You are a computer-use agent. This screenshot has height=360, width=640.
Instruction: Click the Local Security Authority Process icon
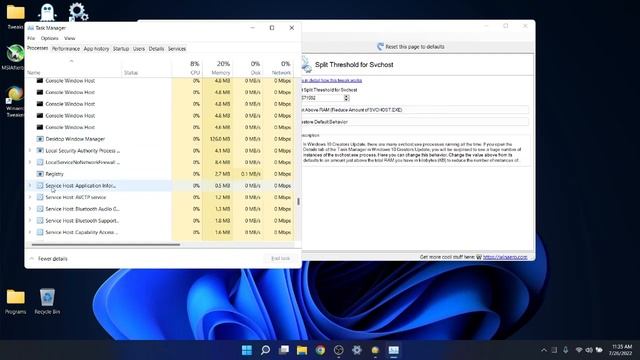tap(40, 151)
